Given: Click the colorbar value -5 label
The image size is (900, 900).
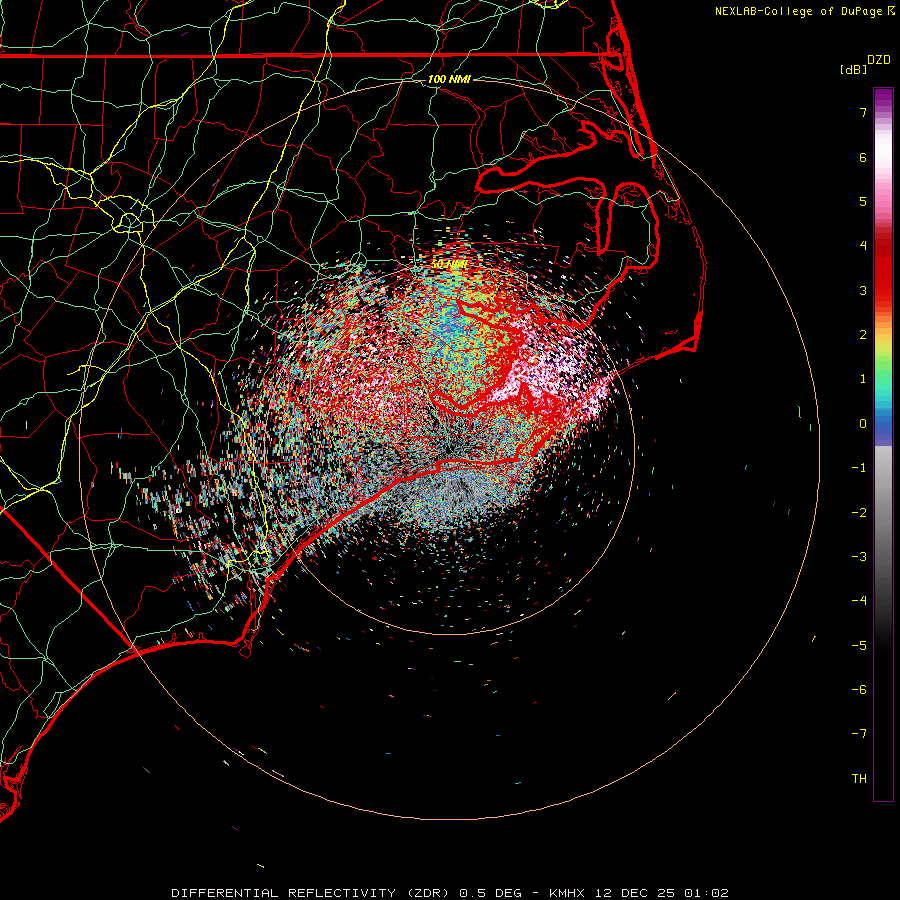Looking at the screenshot, I should pos(859,646).
